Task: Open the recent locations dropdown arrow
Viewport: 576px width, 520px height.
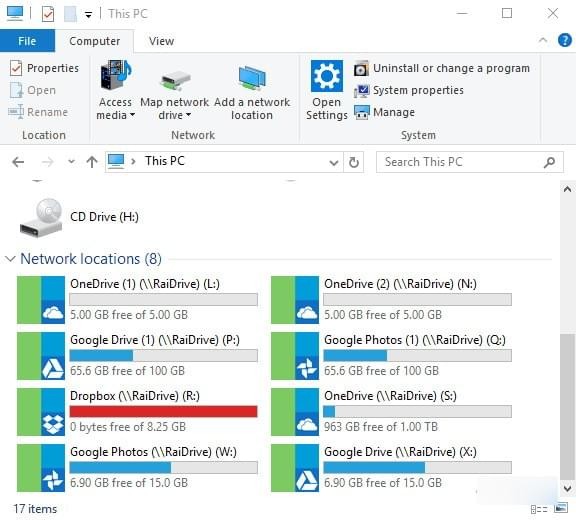Action: tap(72, 162)
